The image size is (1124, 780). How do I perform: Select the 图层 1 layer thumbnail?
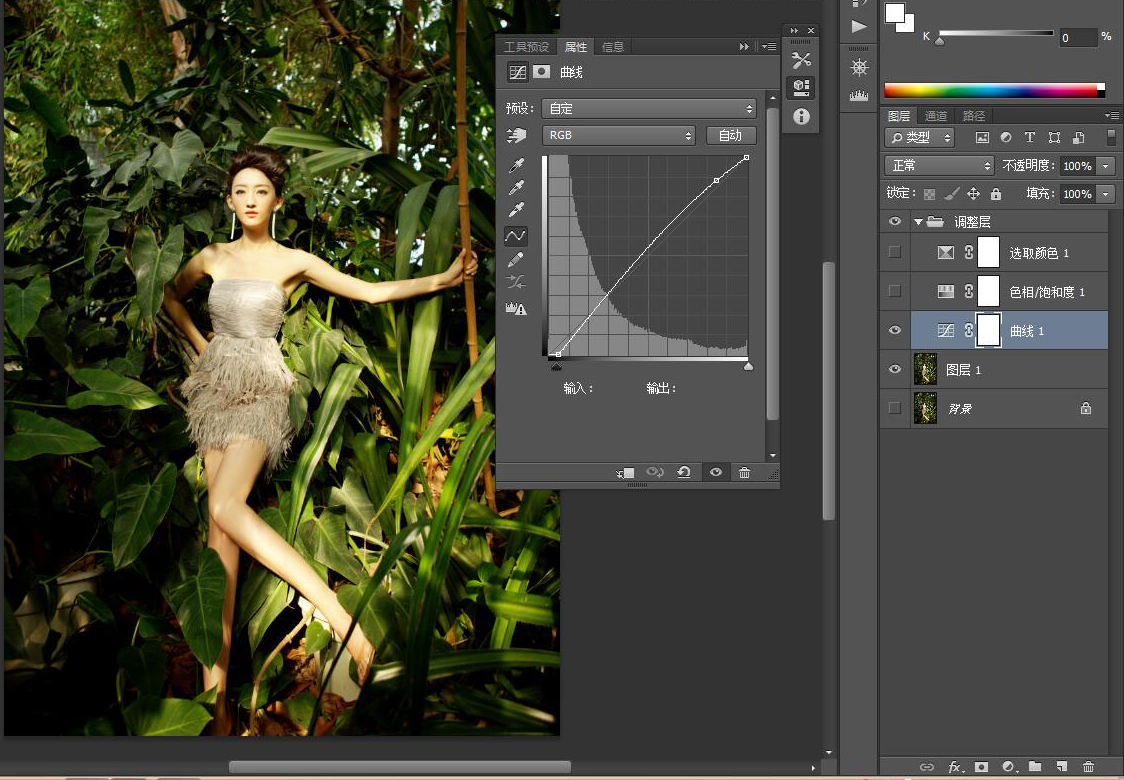tap(926, 369)
